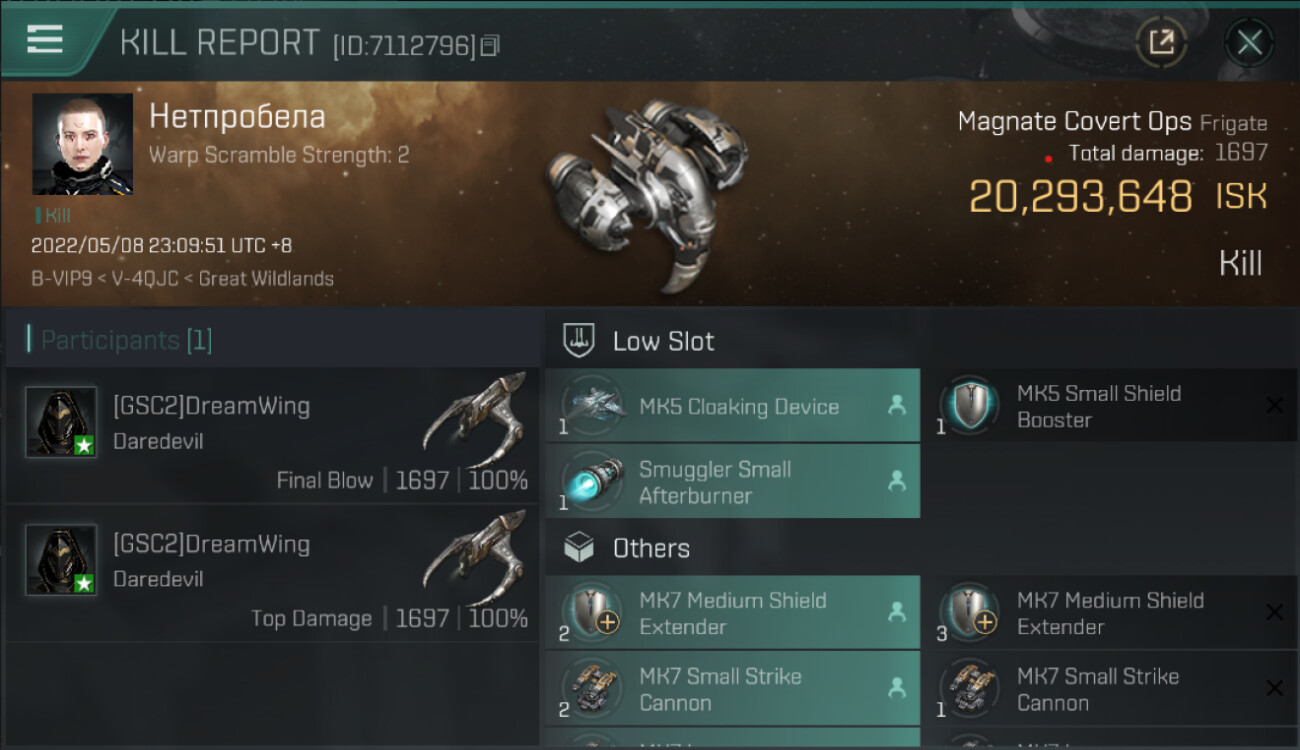Select the MK5 Cloaking Device item
The width and height of the screenshot is (1300, 750).
point(732,406)
